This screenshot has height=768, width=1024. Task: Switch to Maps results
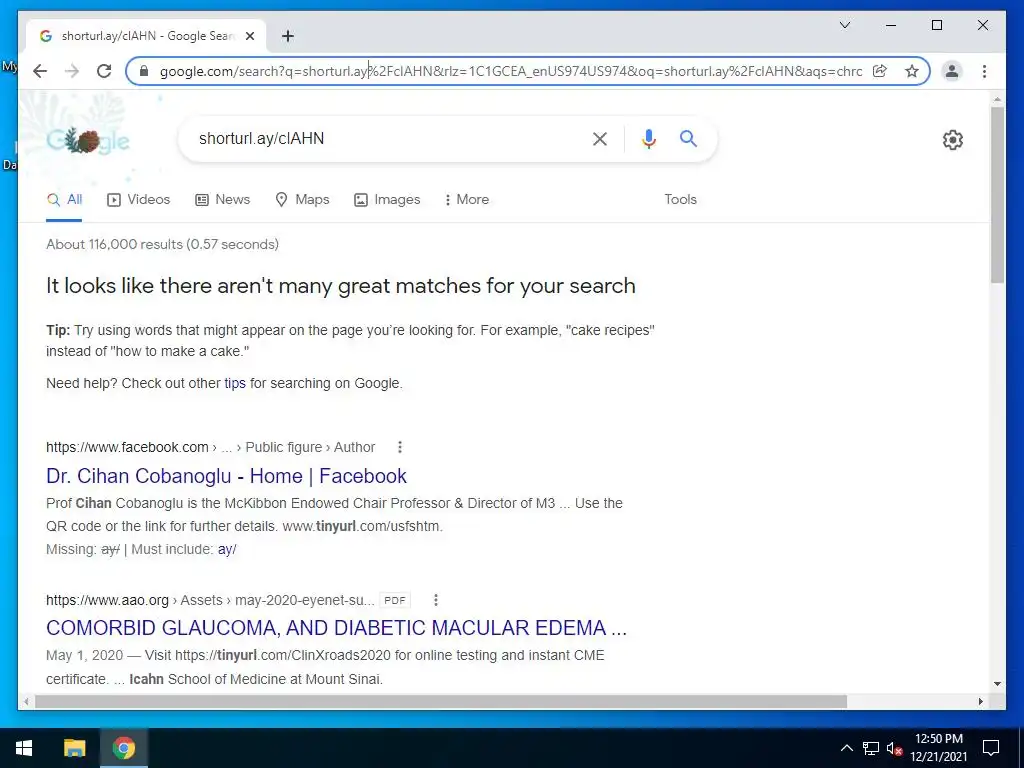302,200
